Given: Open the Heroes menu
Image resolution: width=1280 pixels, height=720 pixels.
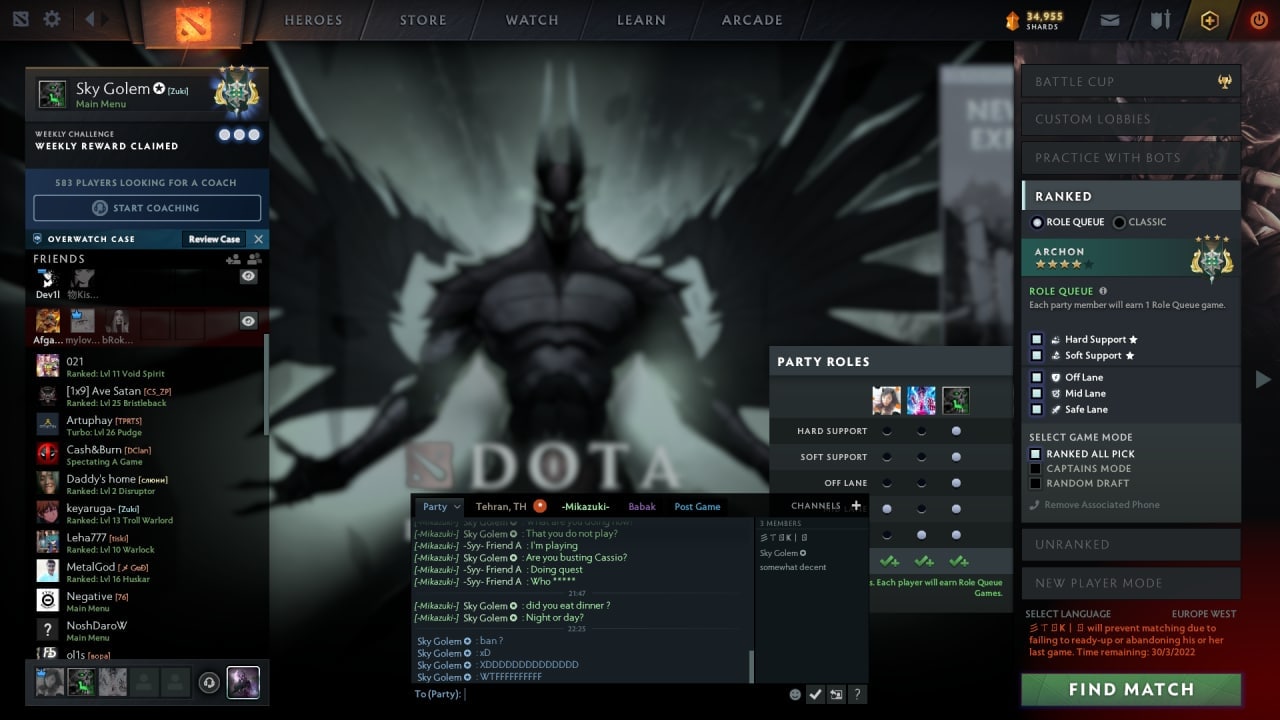Looking at the screenshot, I should click(x=313, y=20).
